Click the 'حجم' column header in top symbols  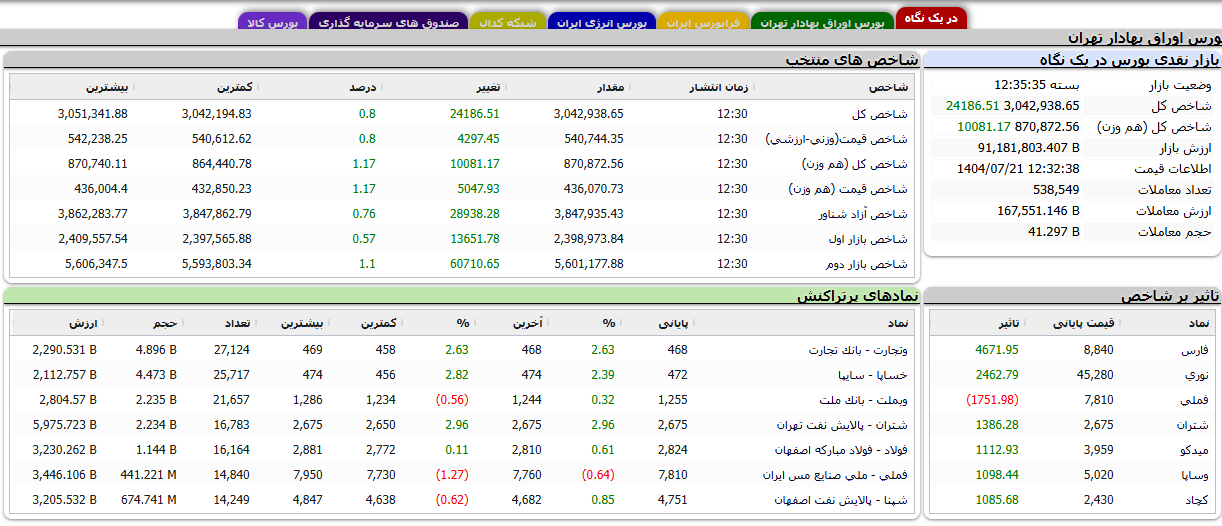[166, 324]
